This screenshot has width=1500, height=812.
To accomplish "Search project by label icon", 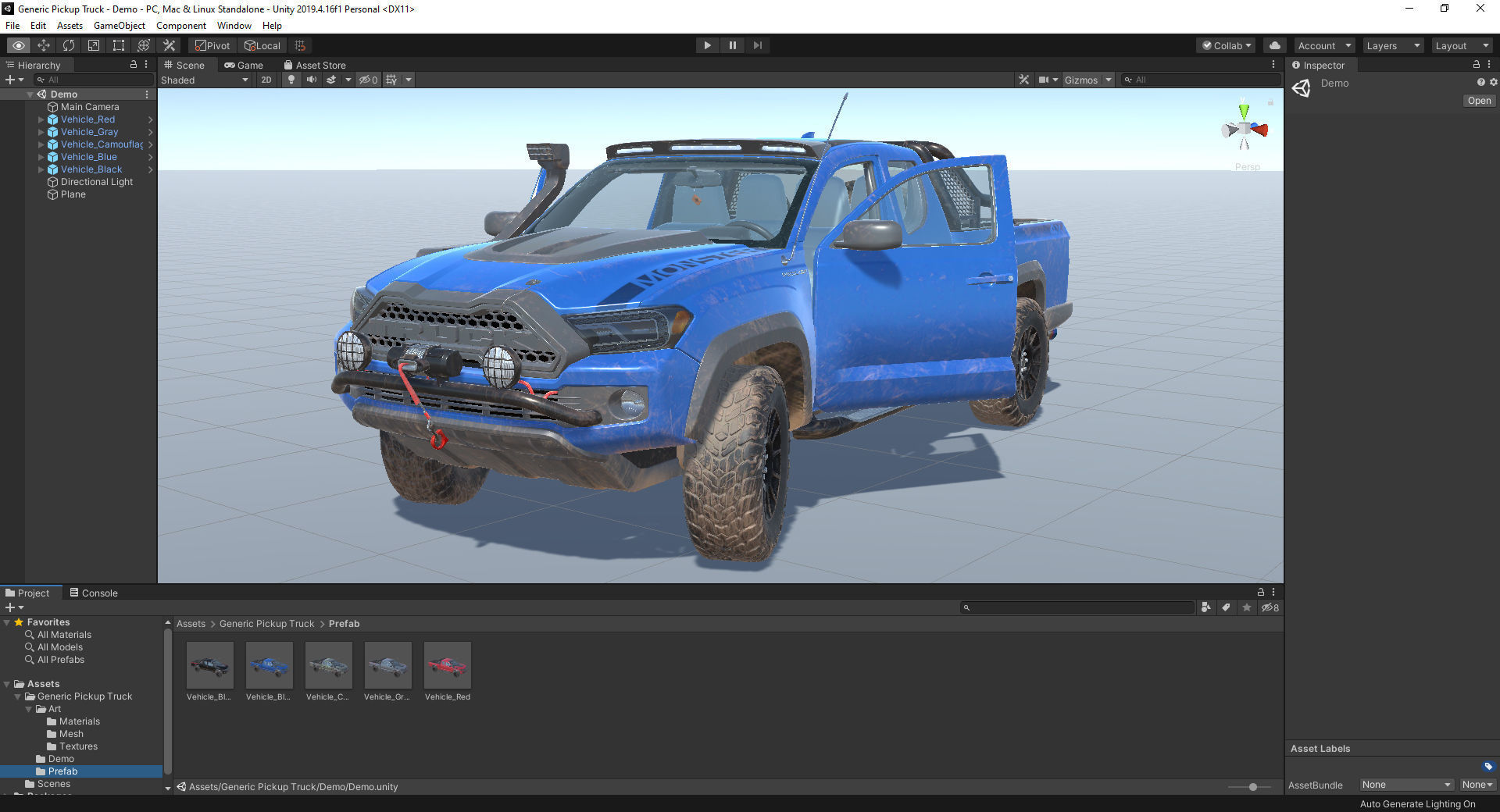I will [x=1227, y=607].
